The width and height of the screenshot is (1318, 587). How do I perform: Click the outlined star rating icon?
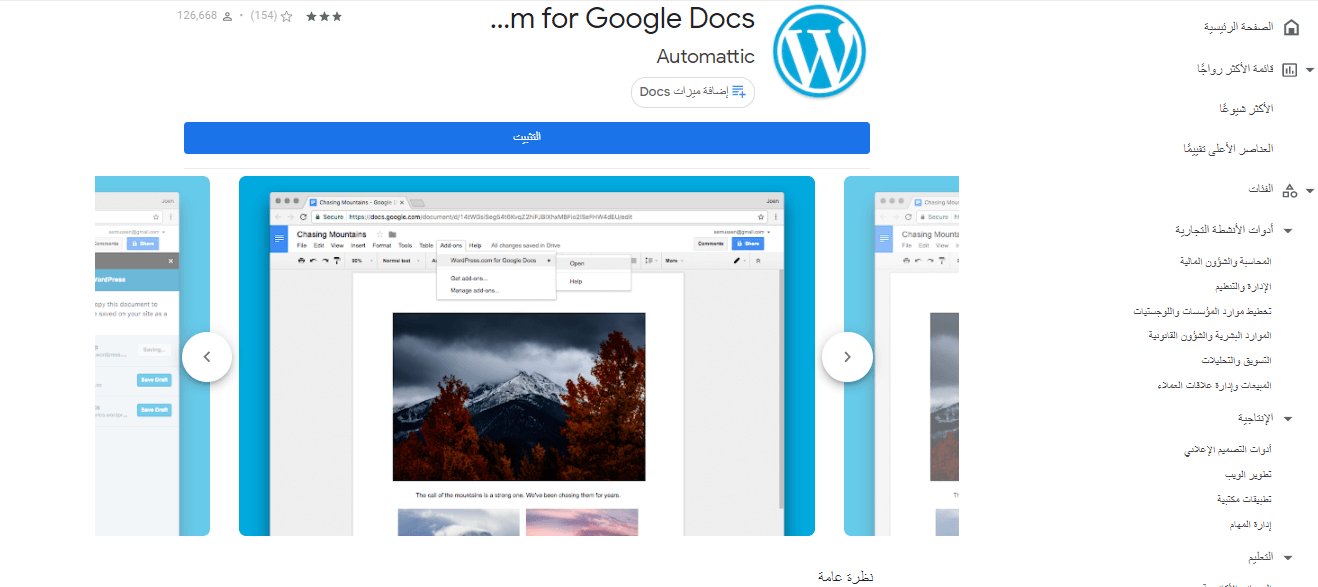tap(287, 17)
